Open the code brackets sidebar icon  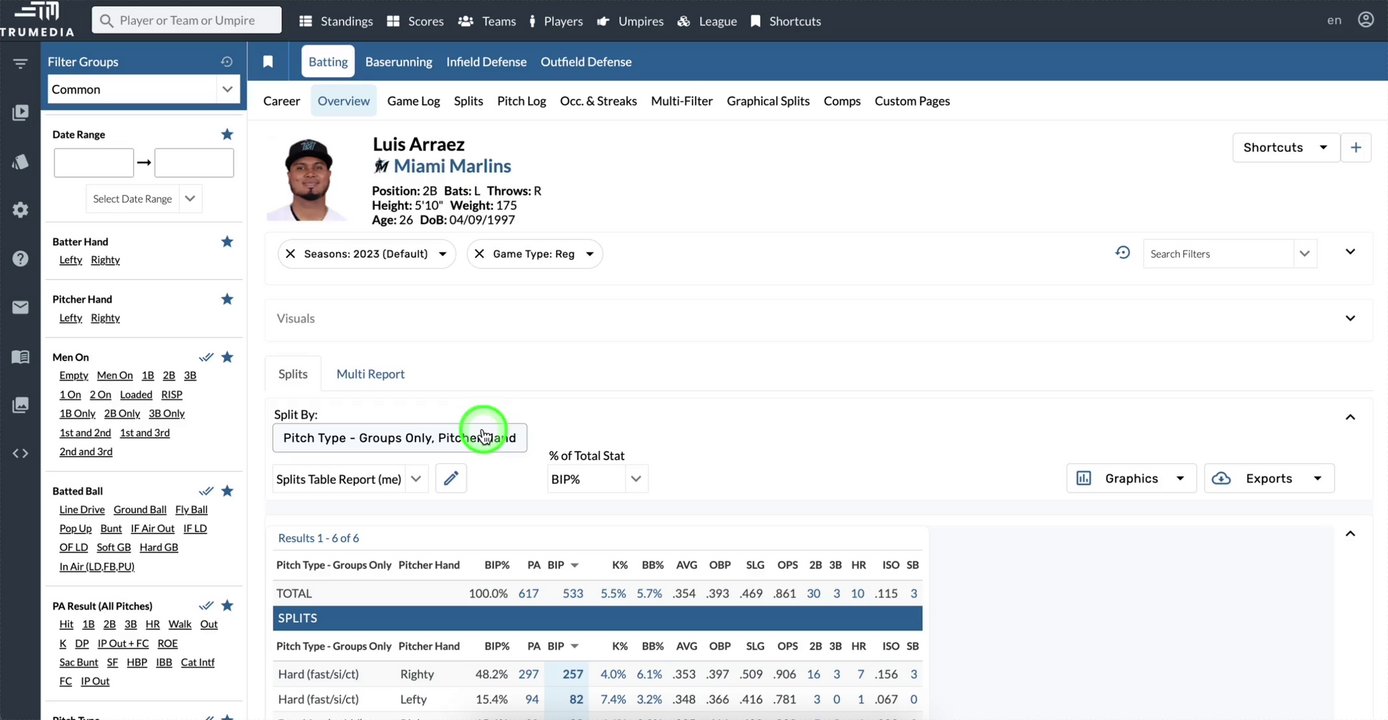point(20,453)
